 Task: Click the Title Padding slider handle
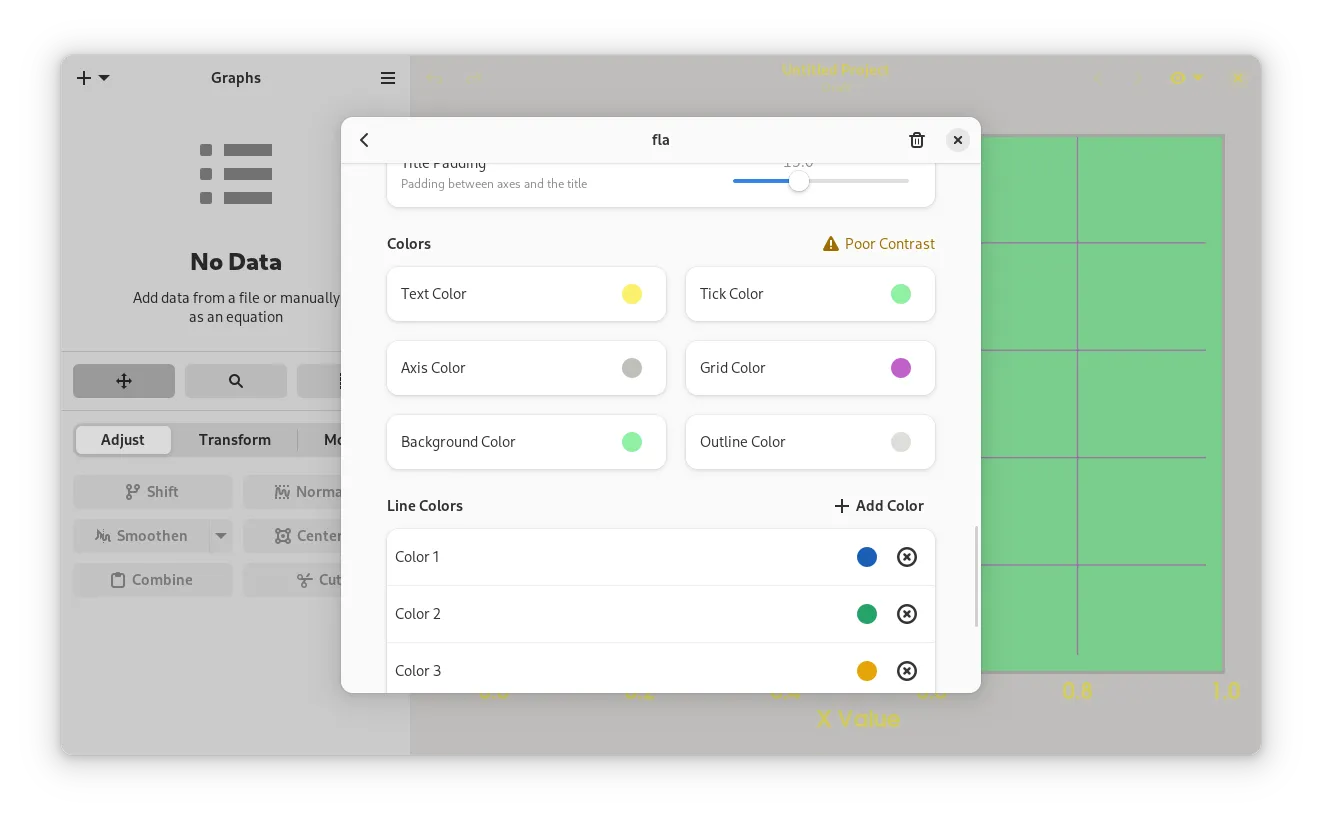798,181
